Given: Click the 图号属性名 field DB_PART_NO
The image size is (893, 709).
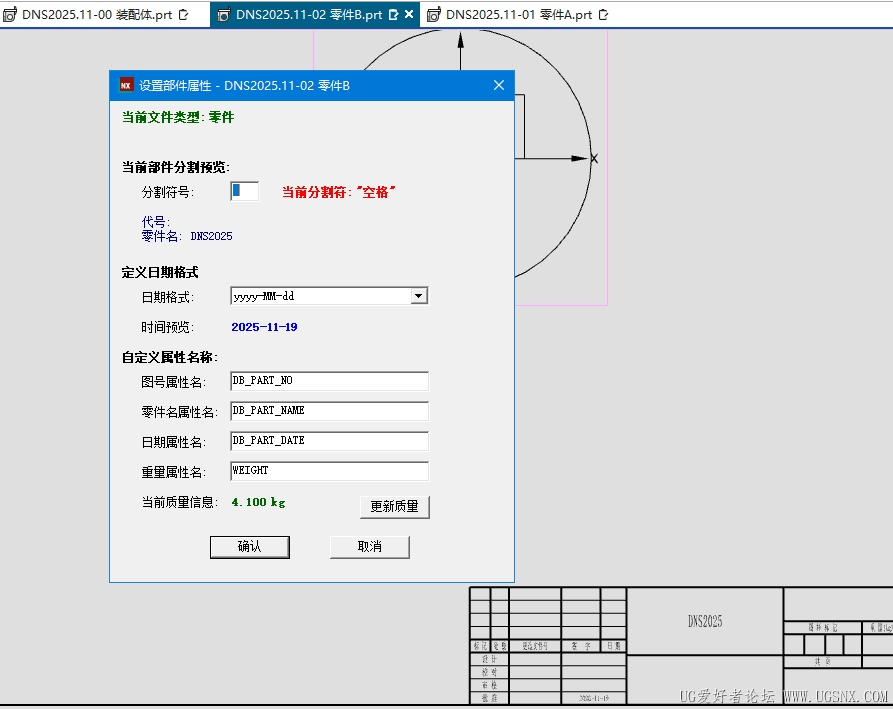Looking at the screenshot, I should tap(329, 381).
